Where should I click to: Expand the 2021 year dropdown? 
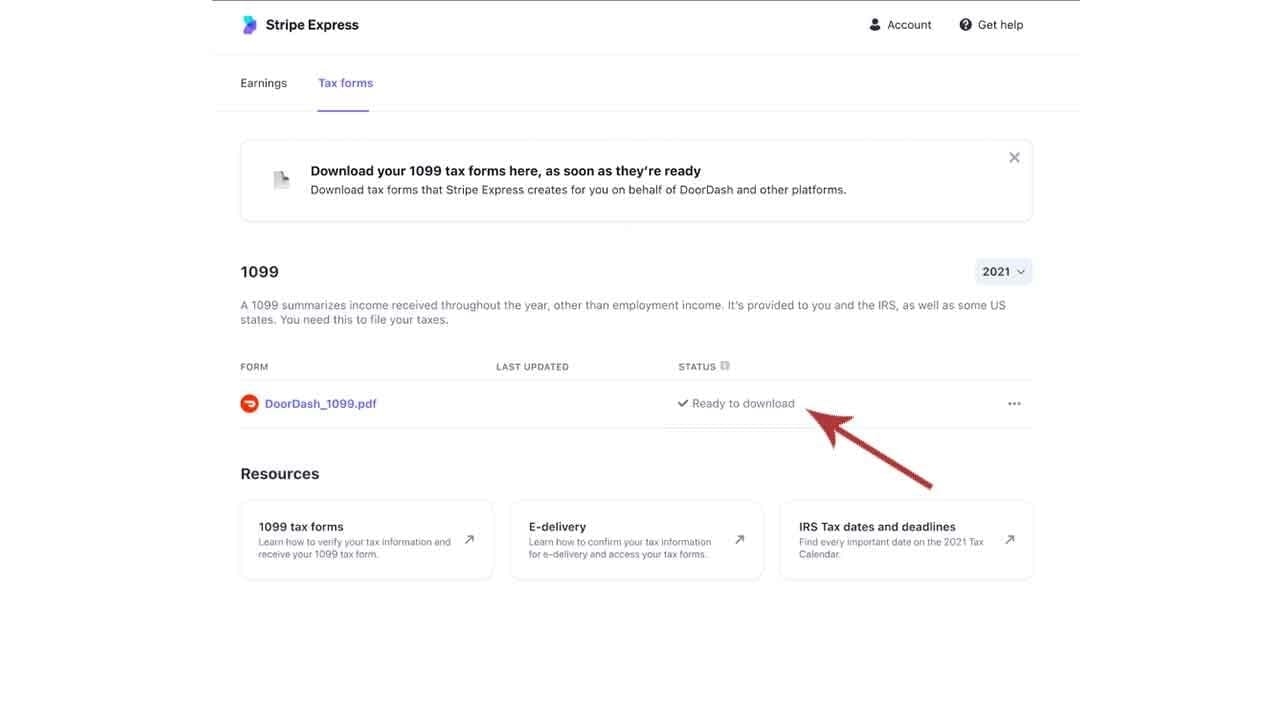(1003, 272)
